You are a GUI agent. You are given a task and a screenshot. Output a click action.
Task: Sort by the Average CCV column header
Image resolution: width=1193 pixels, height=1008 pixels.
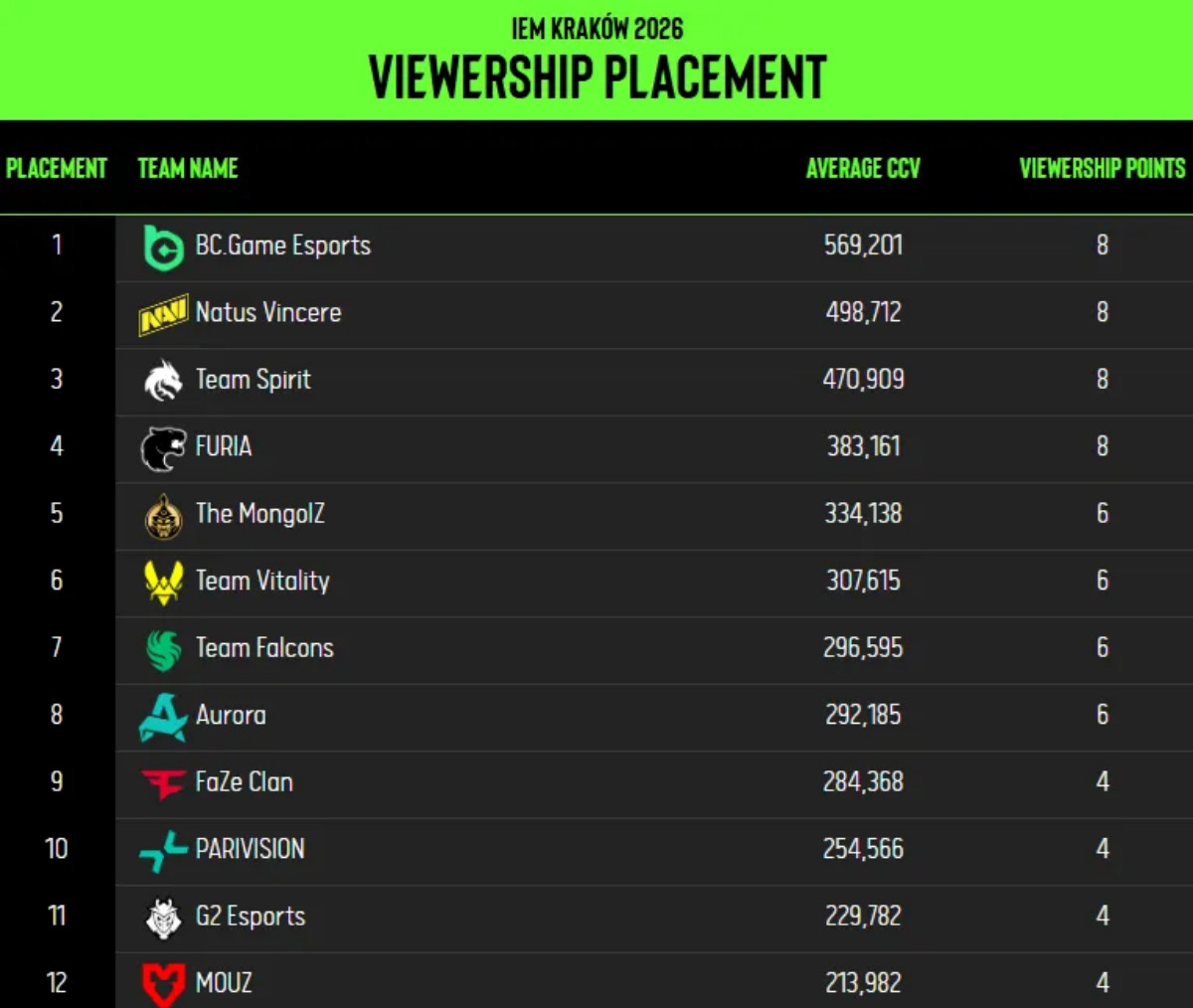863,168
